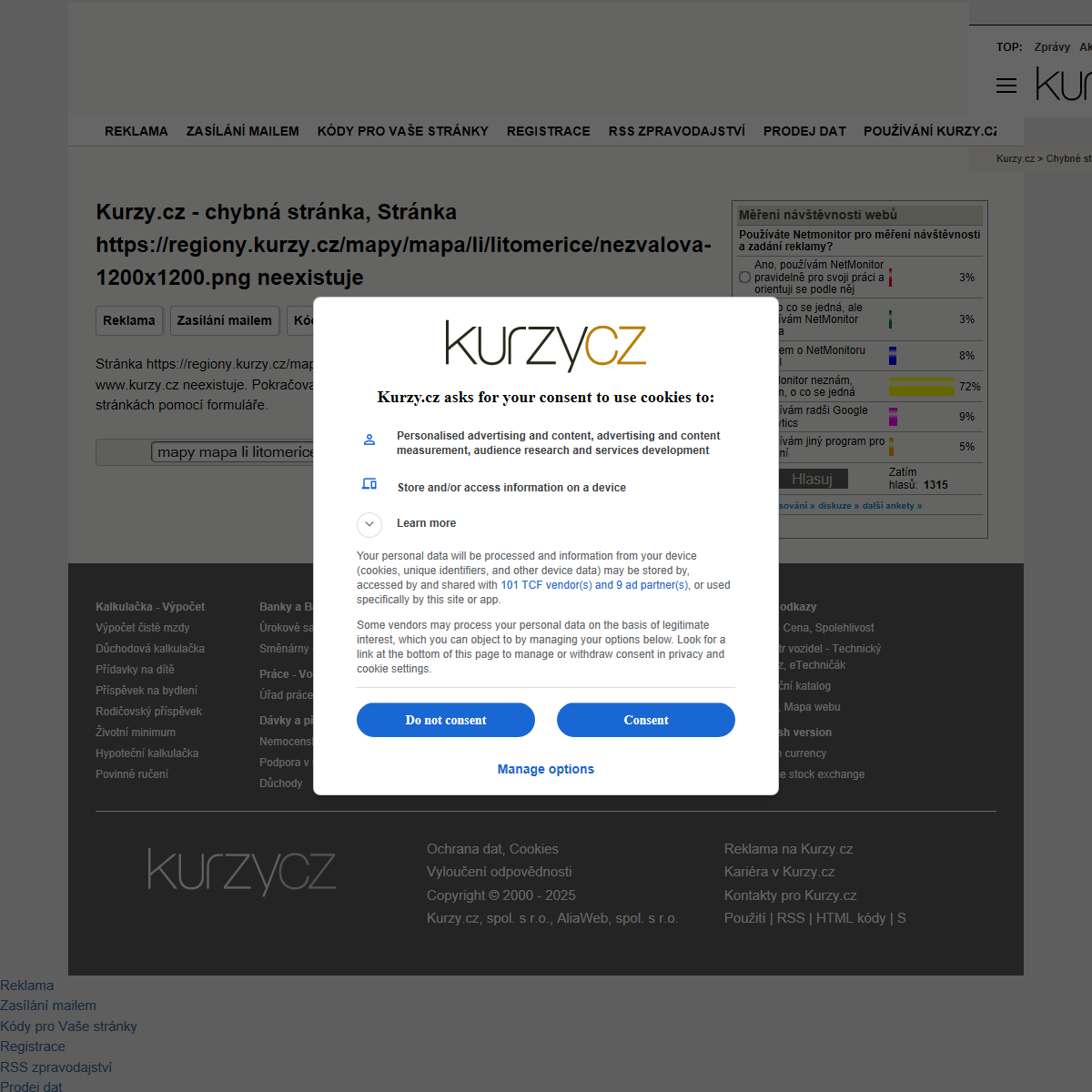Click the bottom-left Registrace link
The height and width of the screenshot is (1092, 1092).
(x=33, y=1046)
